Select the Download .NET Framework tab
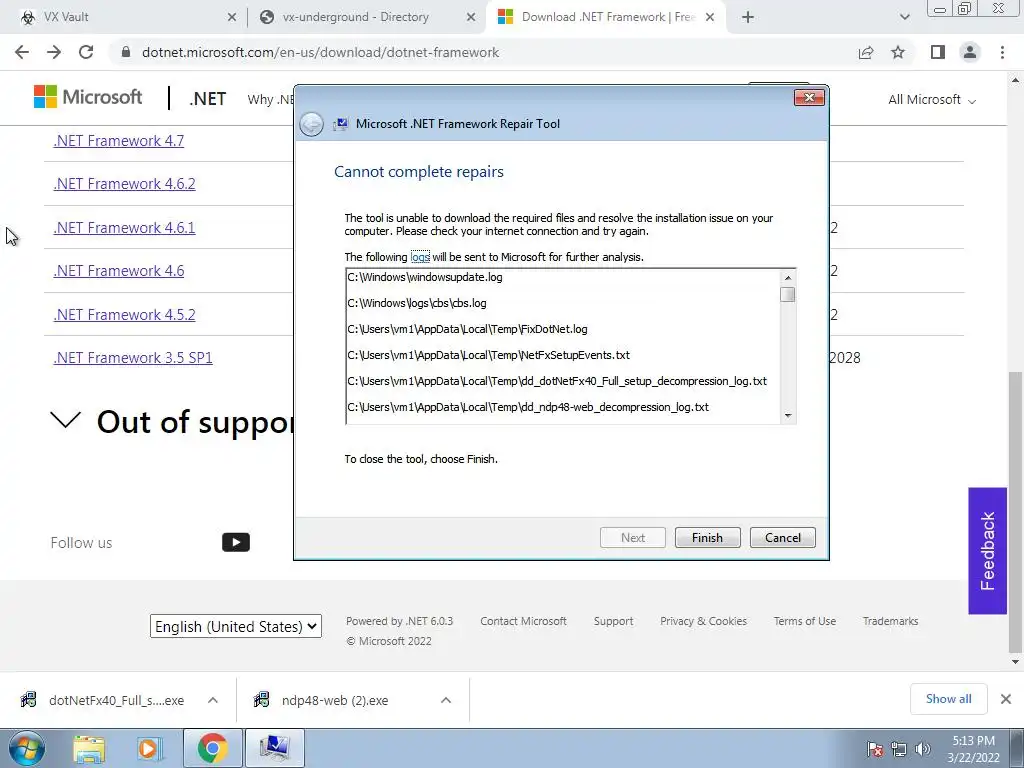The height and width of the screenshot is (768, 1024). (606, 18)
